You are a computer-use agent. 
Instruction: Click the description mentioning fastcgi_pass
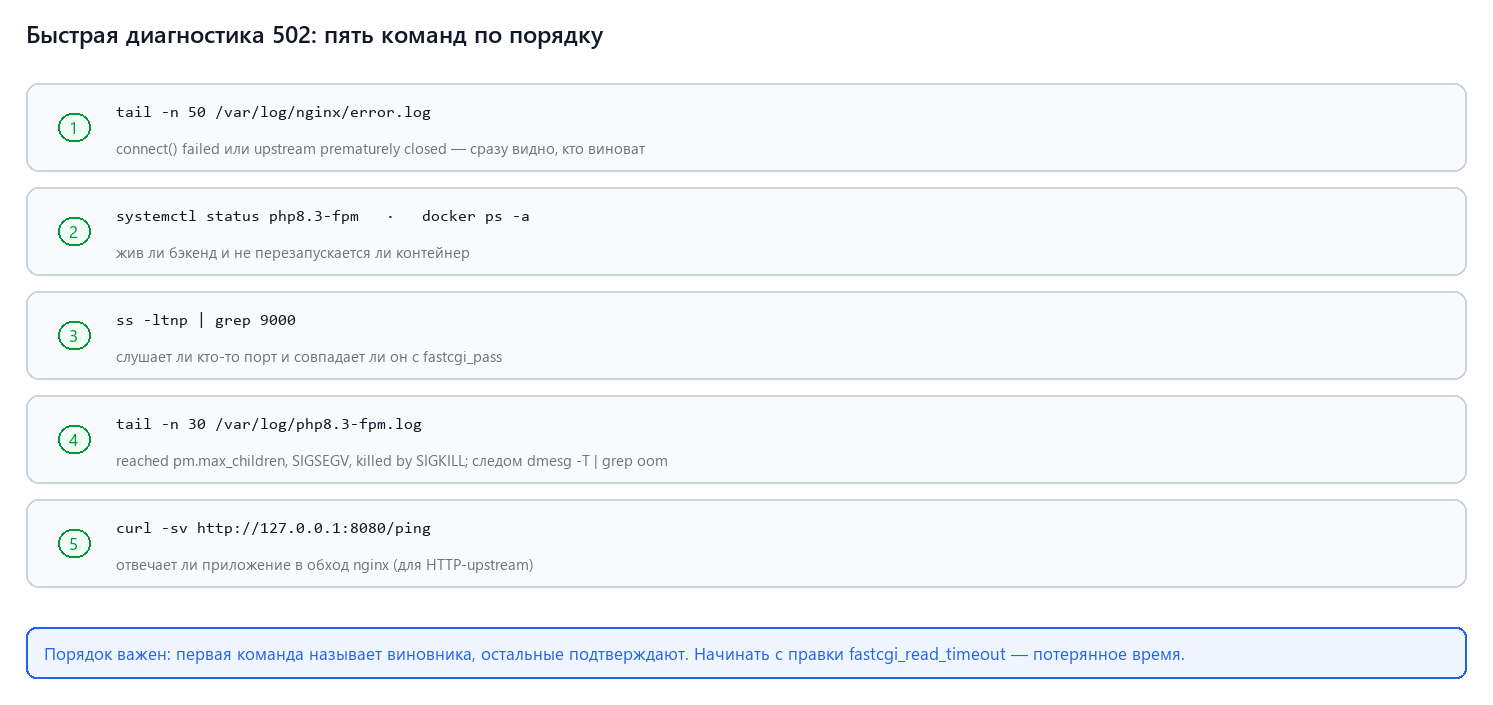pos(309,357)
